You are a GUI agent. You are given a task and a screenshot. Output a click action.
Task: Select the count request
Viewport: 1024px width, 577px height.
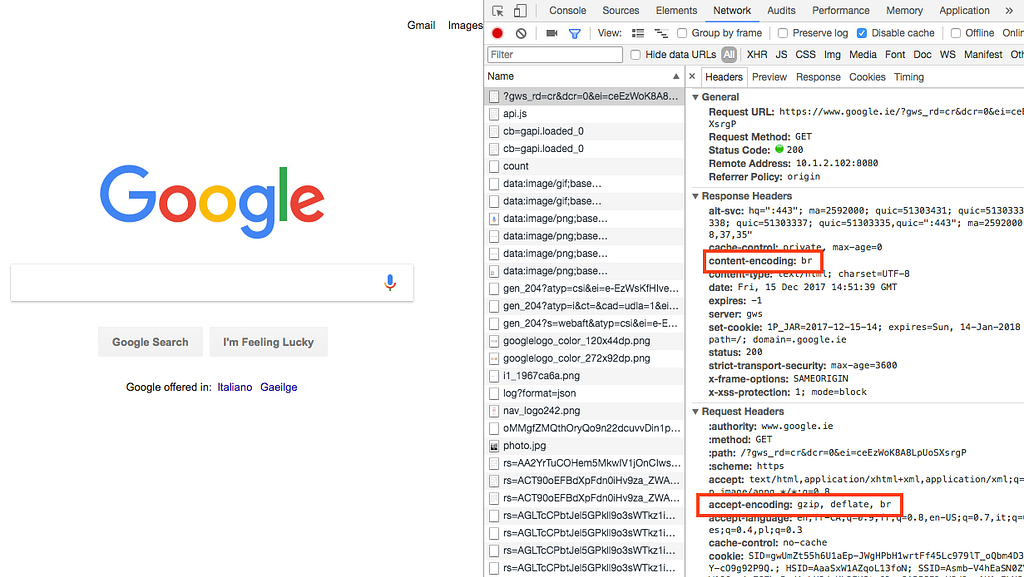[x=584, y=166]
